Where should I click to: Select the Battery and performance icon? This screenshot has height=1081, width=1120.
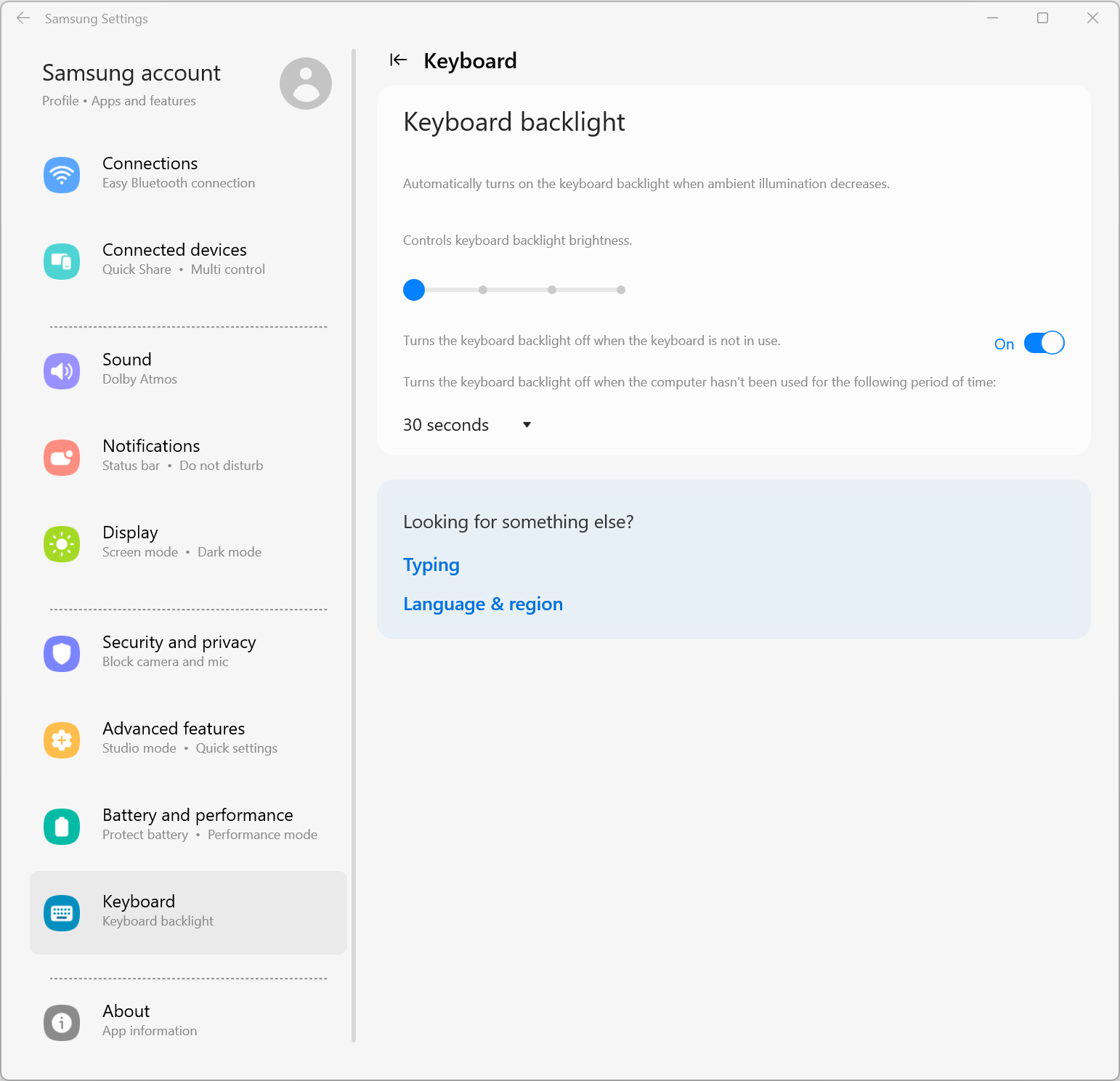(62, 827)
